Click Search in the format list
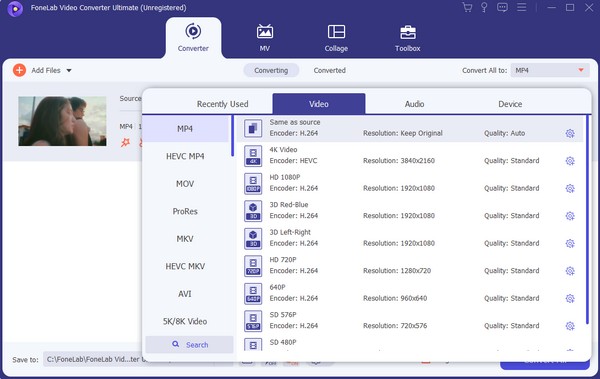The height and width of the screenshot is (379, 600). coord(189,345)
